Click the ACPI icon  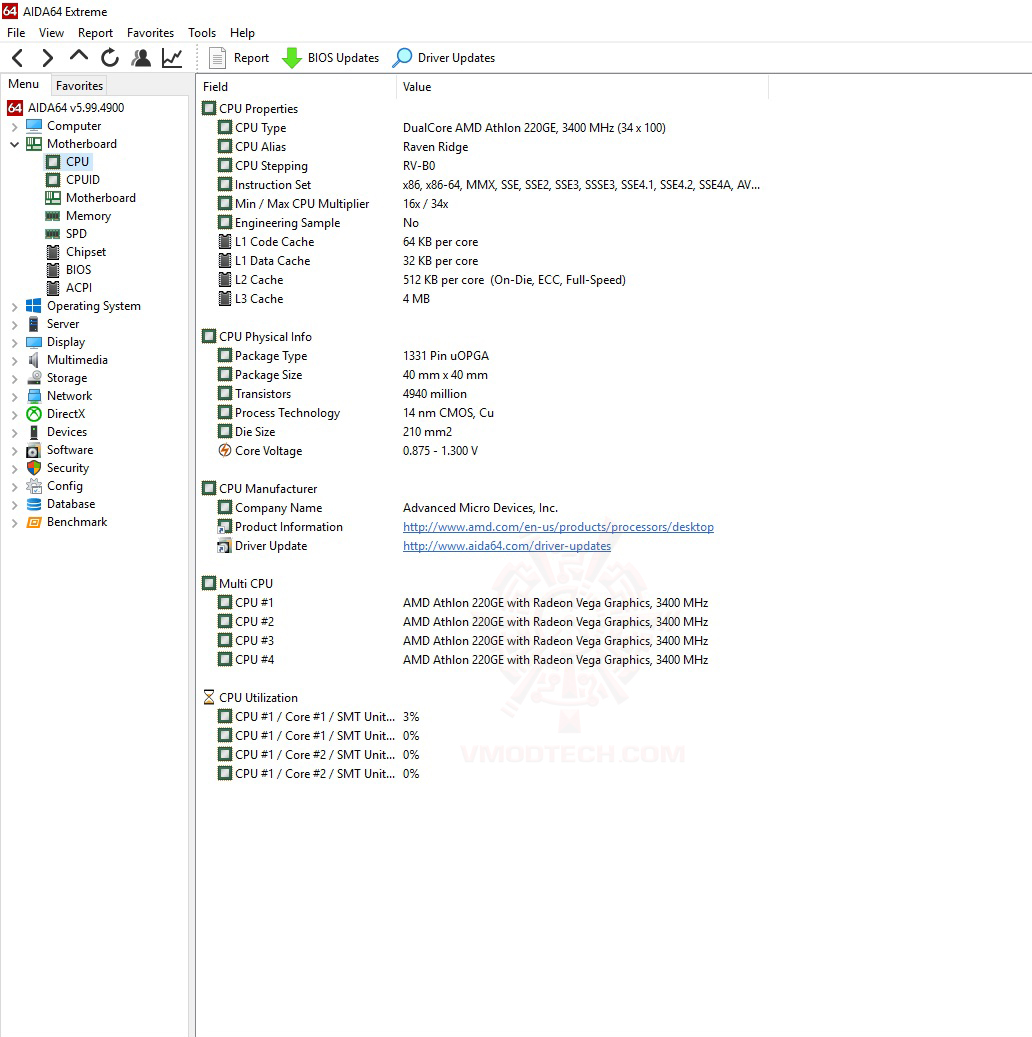tap(53, 288)
